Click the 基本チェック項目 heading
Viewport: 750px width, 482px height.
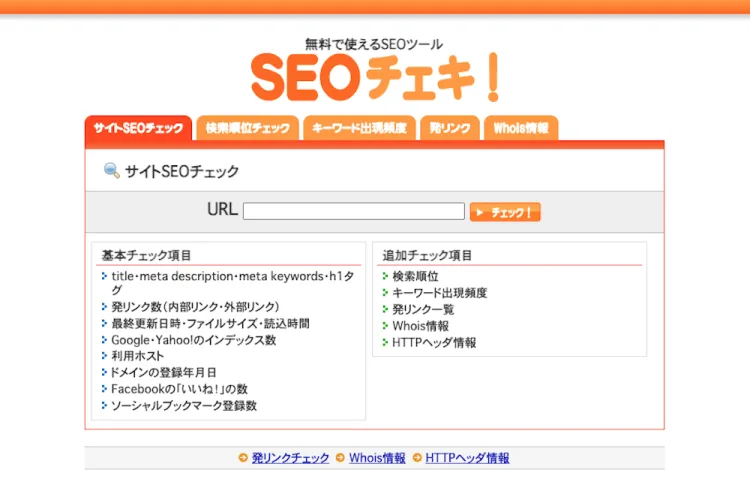pos(146,255)
